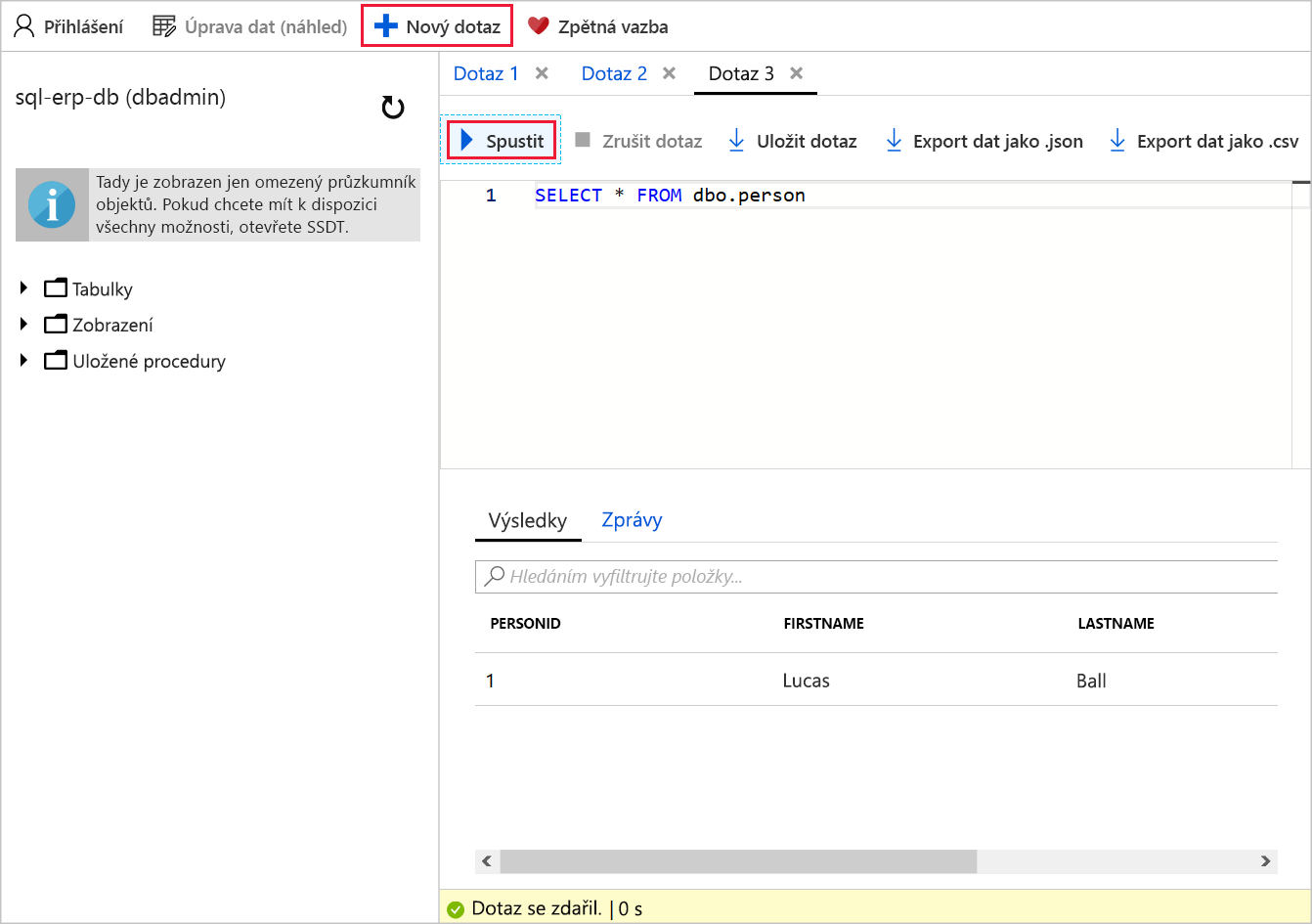Image resolution: width=1312 pixels, height=924 pixels.
Task: Click the Přihlášení user icon
Action: (x=24, y=26)
